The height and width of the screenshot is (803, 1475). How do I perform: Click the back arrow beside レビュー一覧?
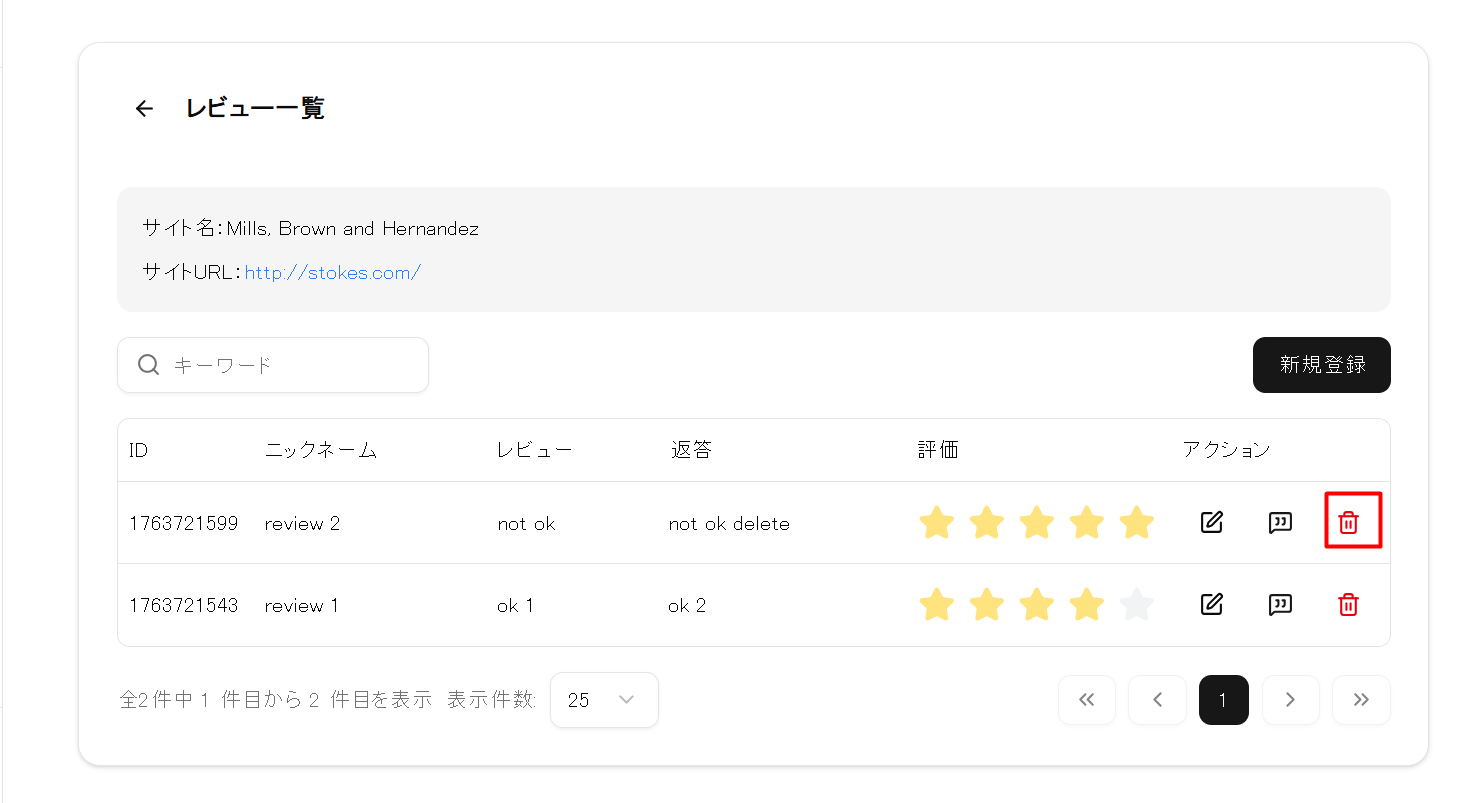[145, 109]
